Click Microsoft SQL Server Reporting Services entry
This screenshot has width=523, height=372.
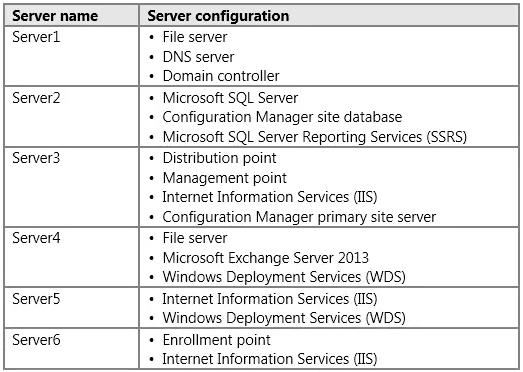[x=315, y=137]
